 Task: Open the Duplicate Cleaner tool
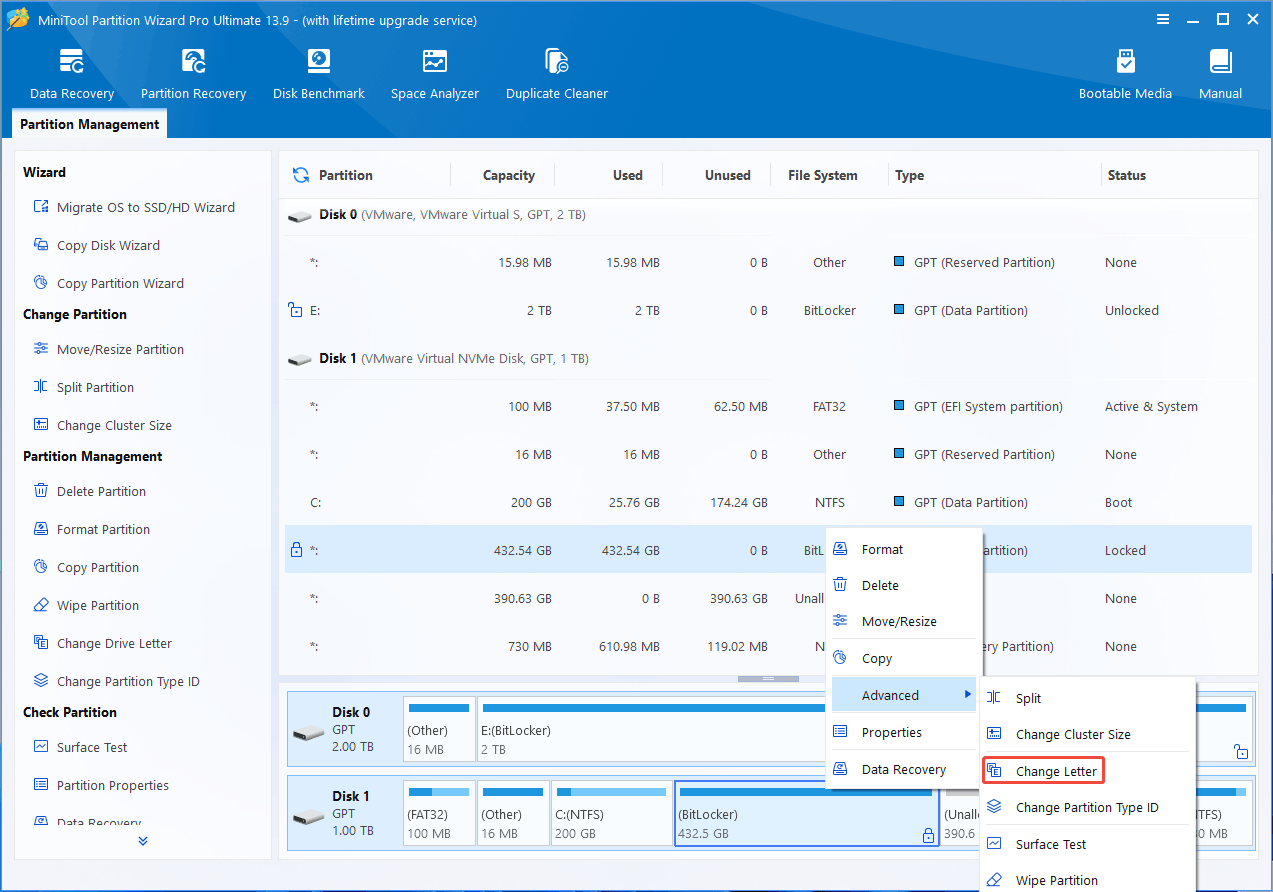pos(557,74)
